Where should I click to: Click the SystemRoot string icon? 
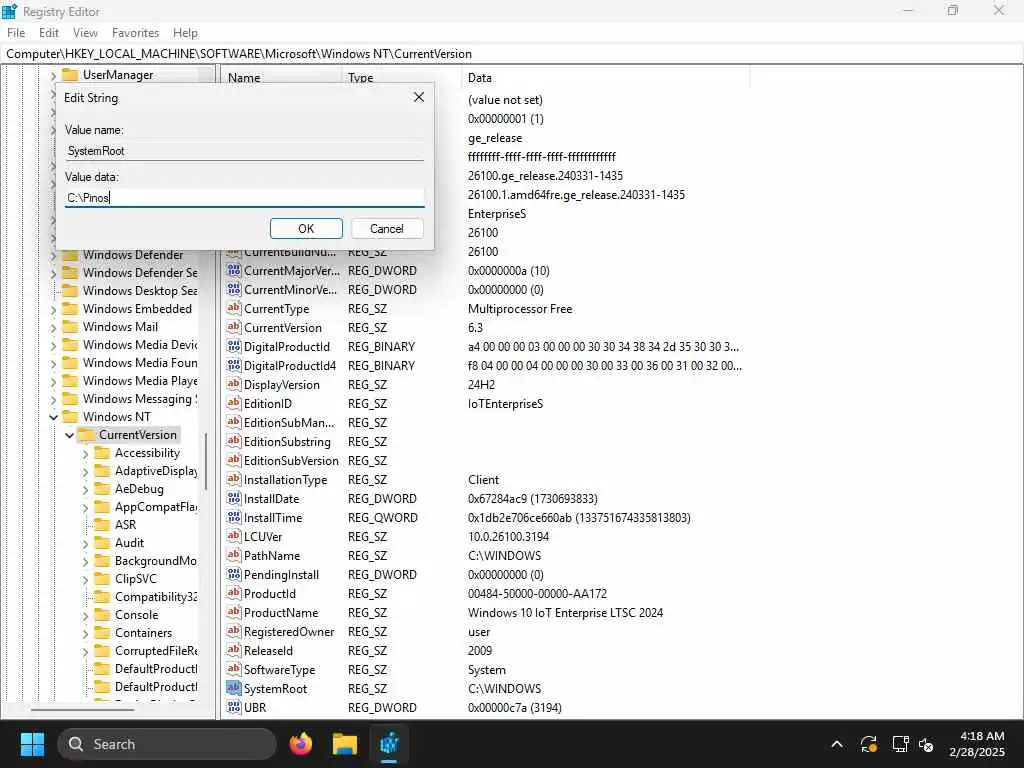[x=234, y=688]
